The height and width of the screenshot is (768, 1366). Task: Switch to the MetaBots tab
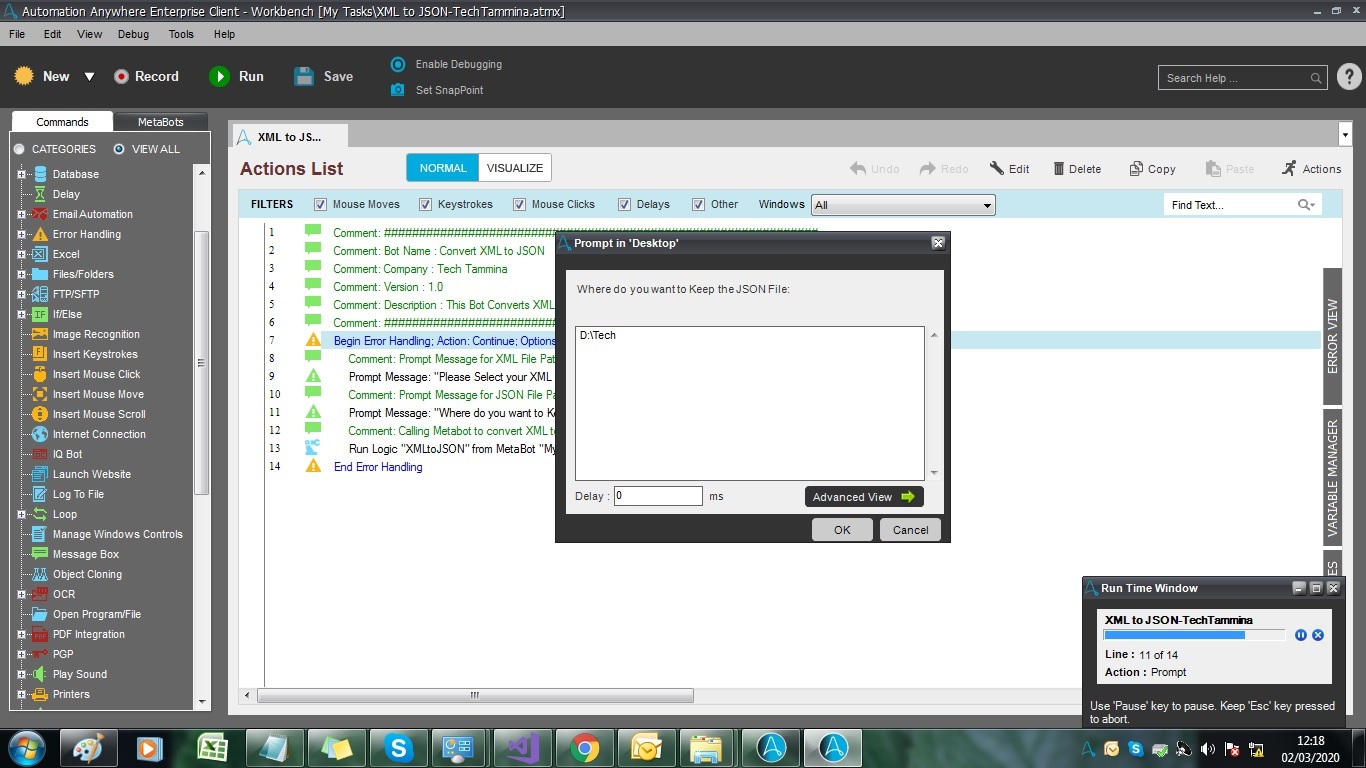click(161, 122)
